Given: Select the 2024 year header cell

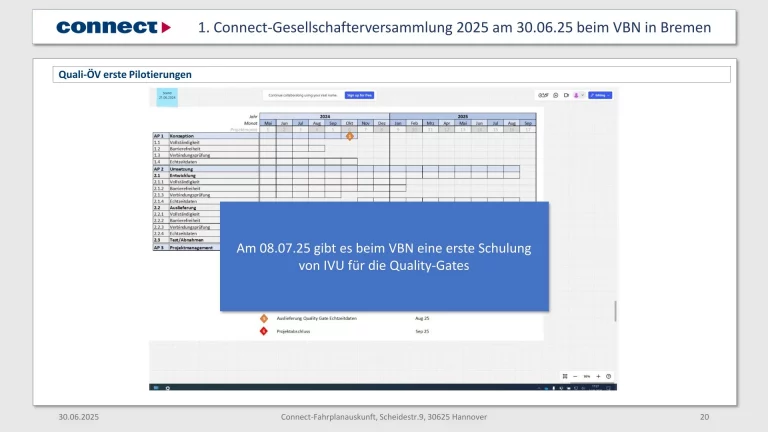Looking at the screenshot, I should click(x=324, y=117).
